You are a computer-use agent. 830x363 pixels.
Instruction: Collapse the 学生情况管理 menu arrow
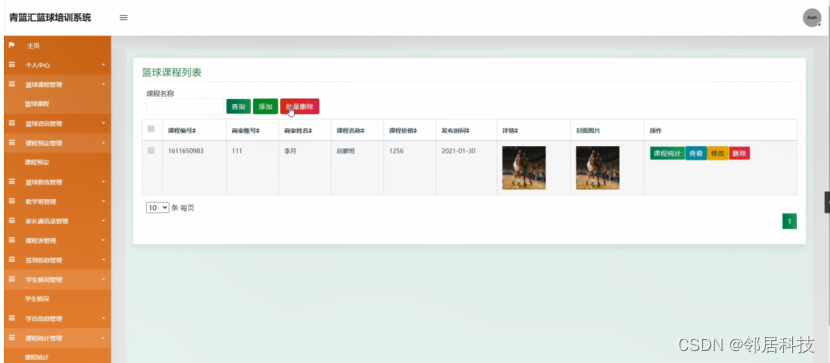point(103,279)
